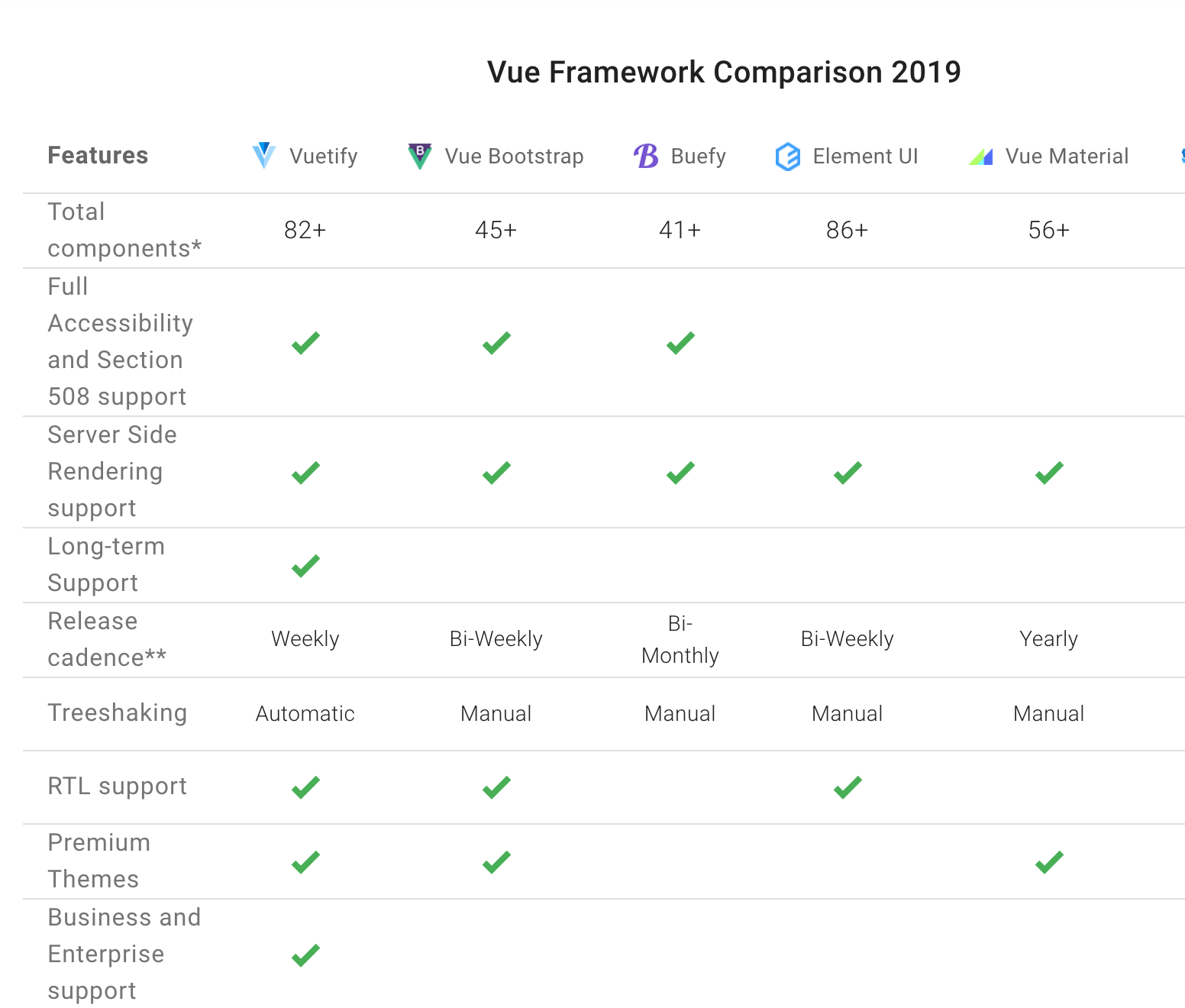Click the Vue Framework Comparison 2019 title
Screen dimensions: 1185x1008
724,73
